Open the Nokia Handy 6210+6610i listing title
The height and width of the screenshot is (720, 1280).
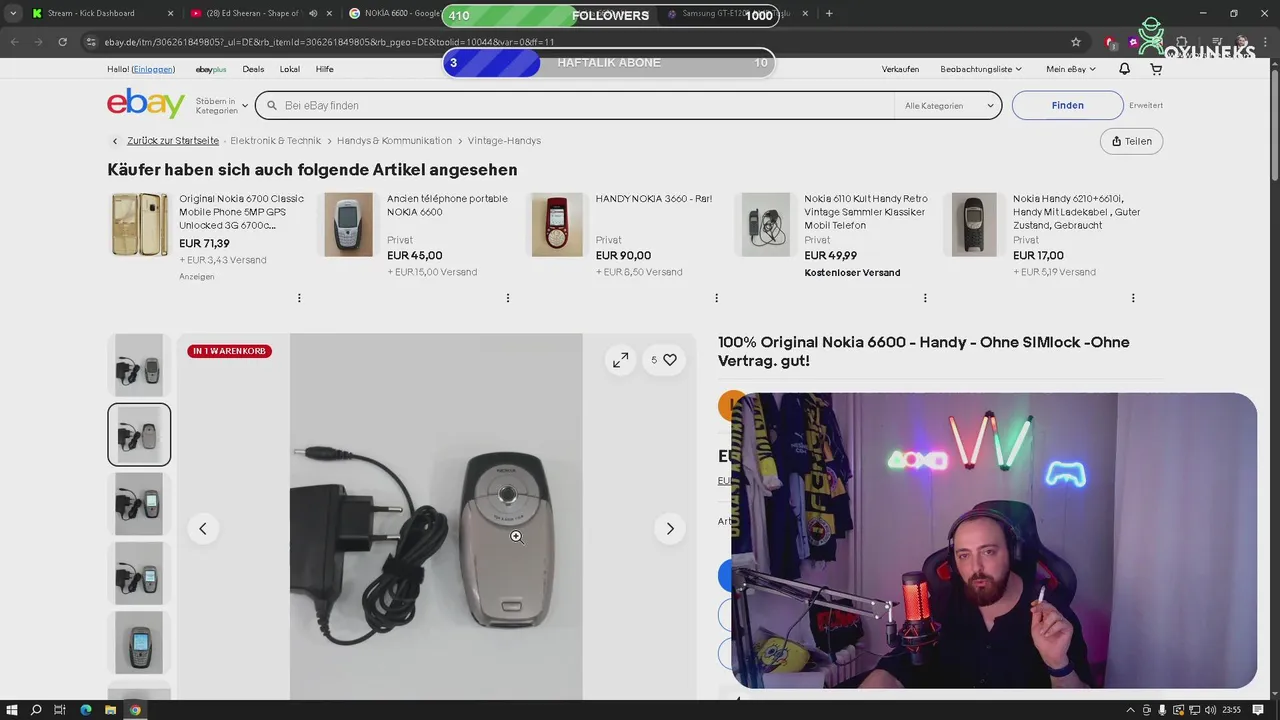[1076, 212]
